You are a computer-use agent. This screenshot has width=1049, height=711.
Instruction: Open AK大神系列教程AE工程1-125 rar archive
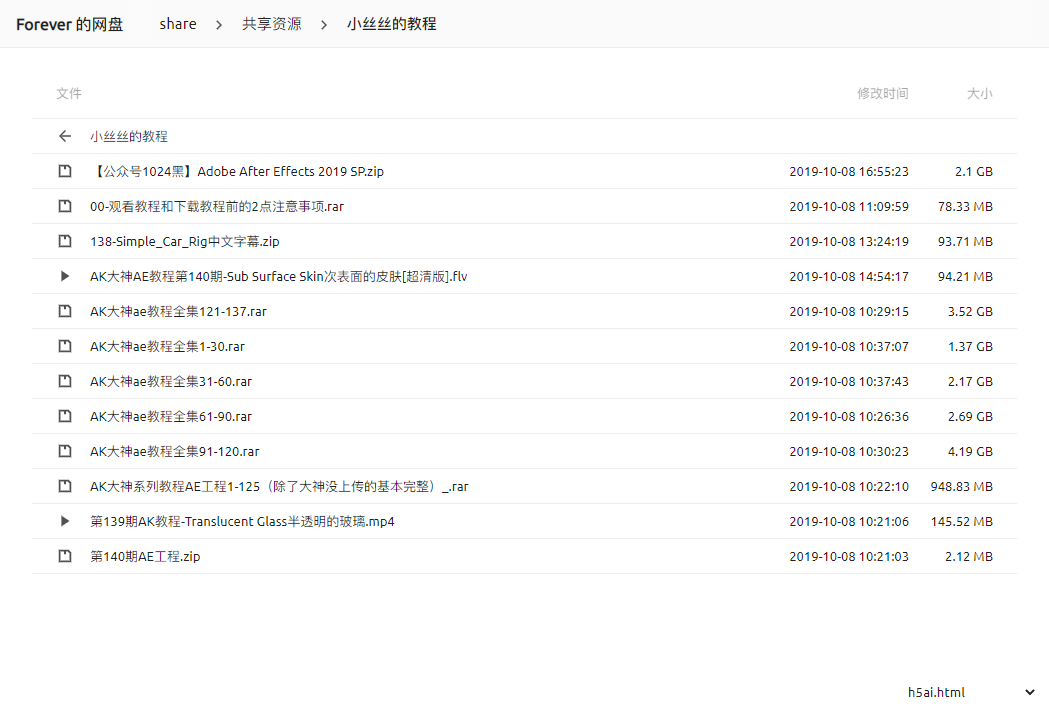point(279,486)
